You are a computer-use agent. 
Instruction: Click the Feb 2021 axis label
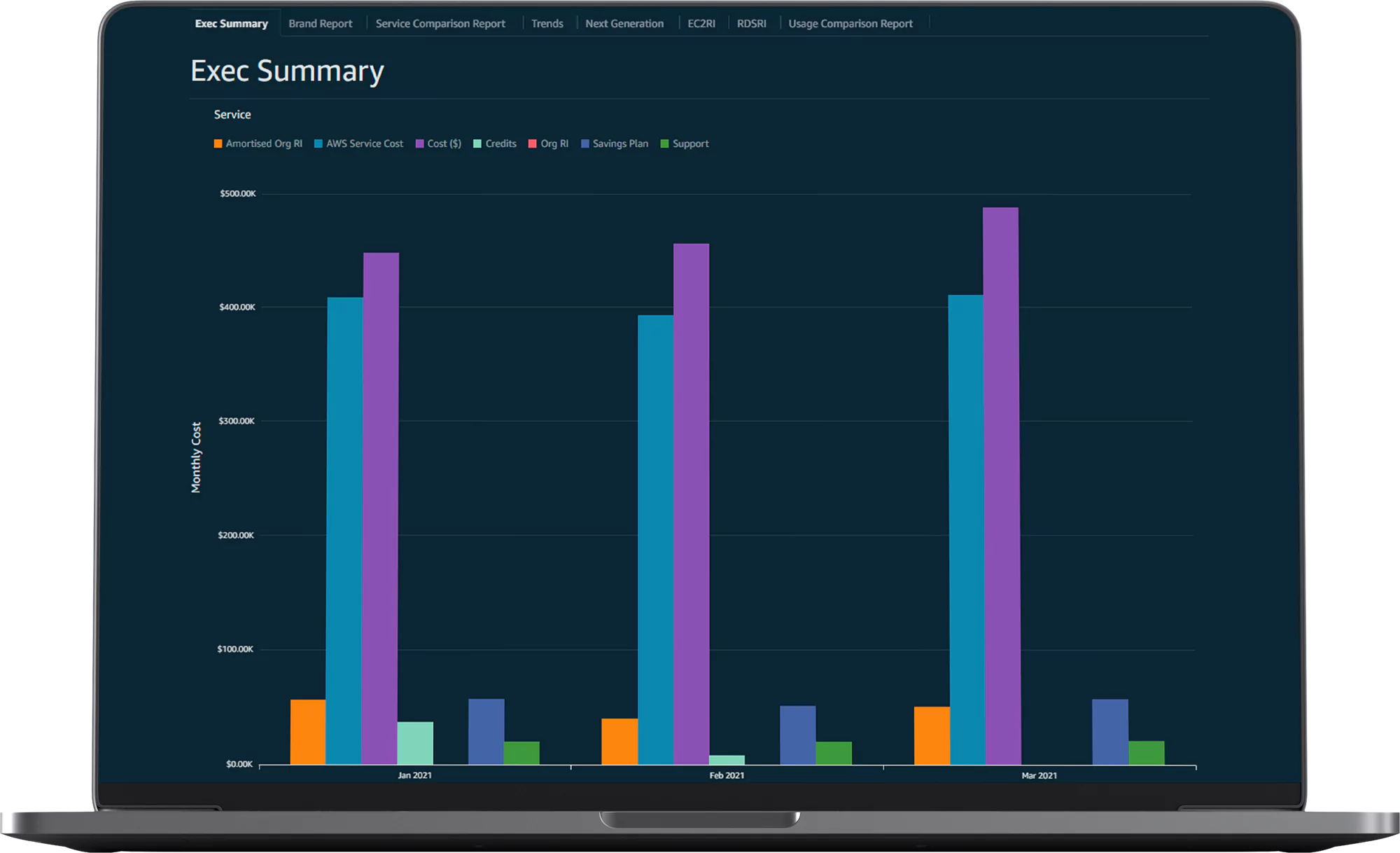727,775
